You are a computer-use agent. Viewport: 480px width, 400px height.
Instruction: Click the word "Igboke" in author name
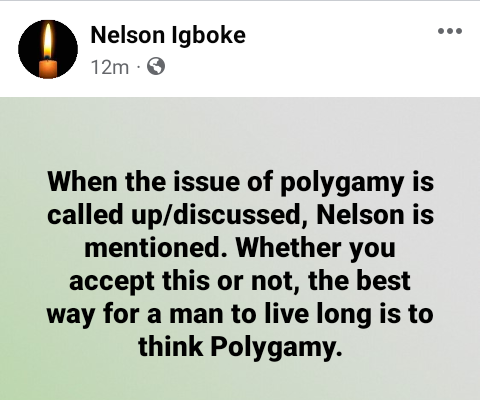(x=209, y=35)
